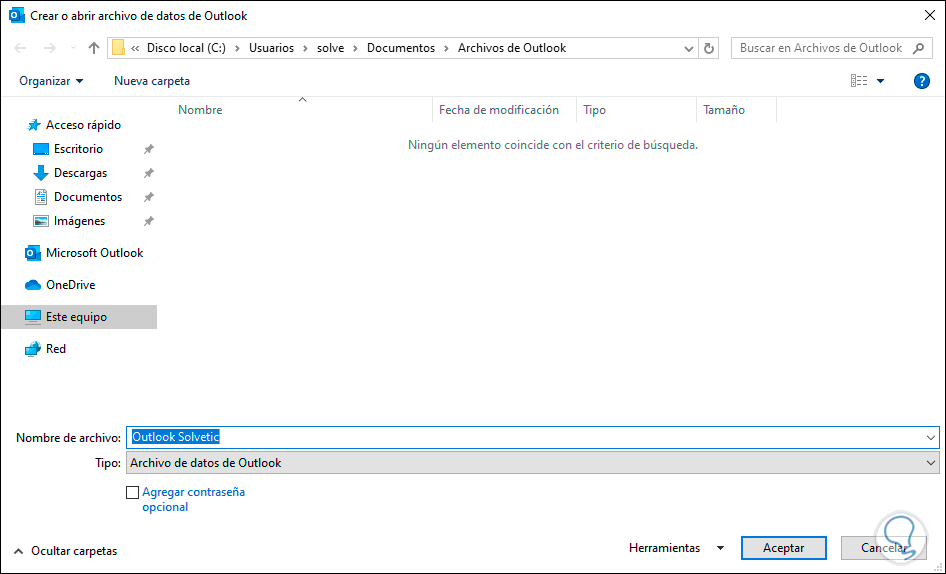The height and width of the screenshot is (574, 946).
Task: Click the search magnifier icon
Action: click(918, 48)
